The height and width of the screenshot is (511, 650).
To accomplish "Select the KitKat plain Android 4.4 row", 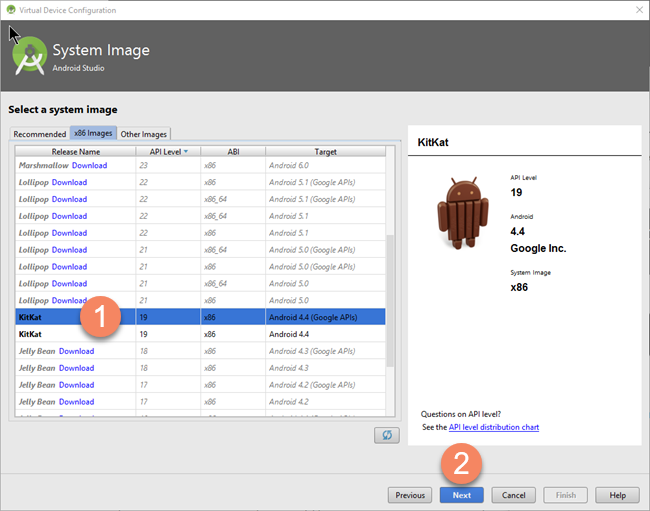I will (200, 334).
